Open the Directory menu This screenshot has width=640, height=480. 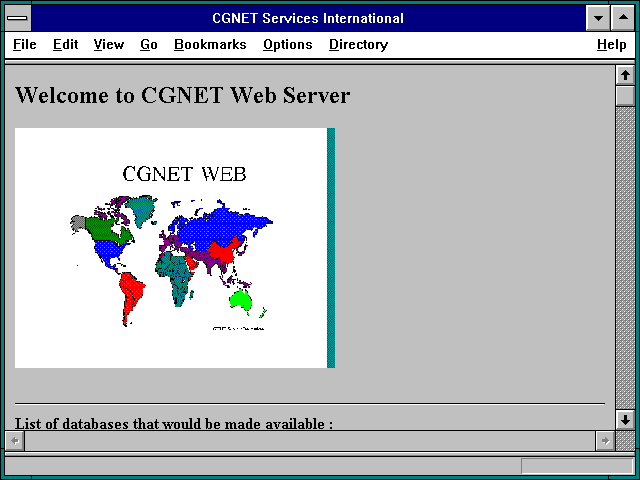tap(358, 44)
